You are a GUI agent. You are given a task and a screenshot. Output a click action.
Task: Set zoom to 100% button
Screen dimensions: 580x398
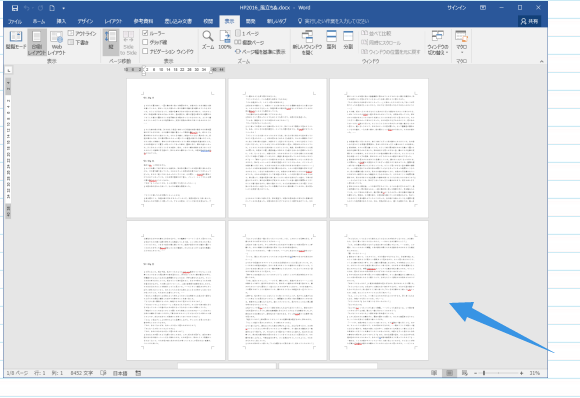point(225,40)
